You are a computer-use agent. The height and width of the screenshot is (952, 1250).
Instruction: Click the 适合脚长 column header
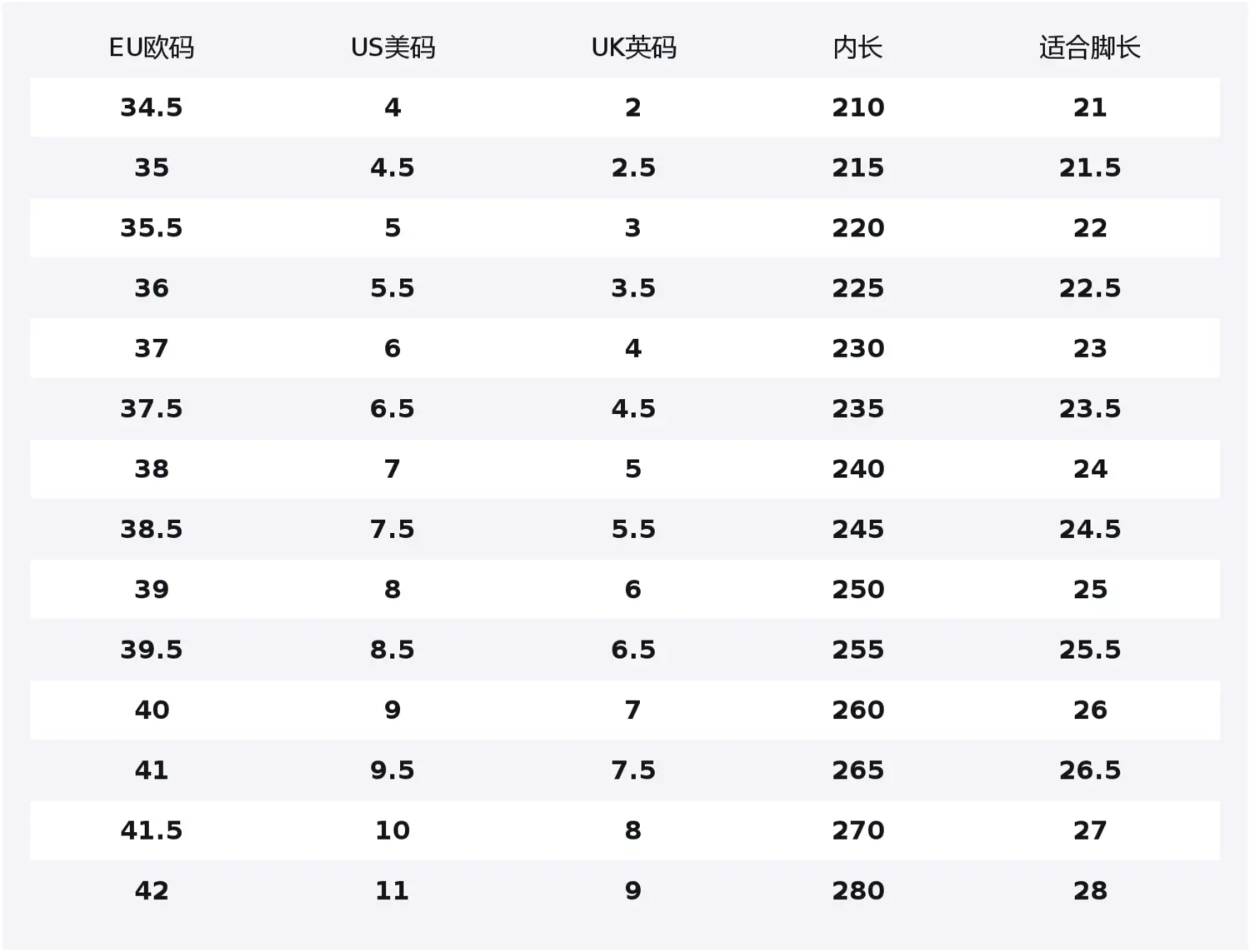click(x=1089, y=48)
